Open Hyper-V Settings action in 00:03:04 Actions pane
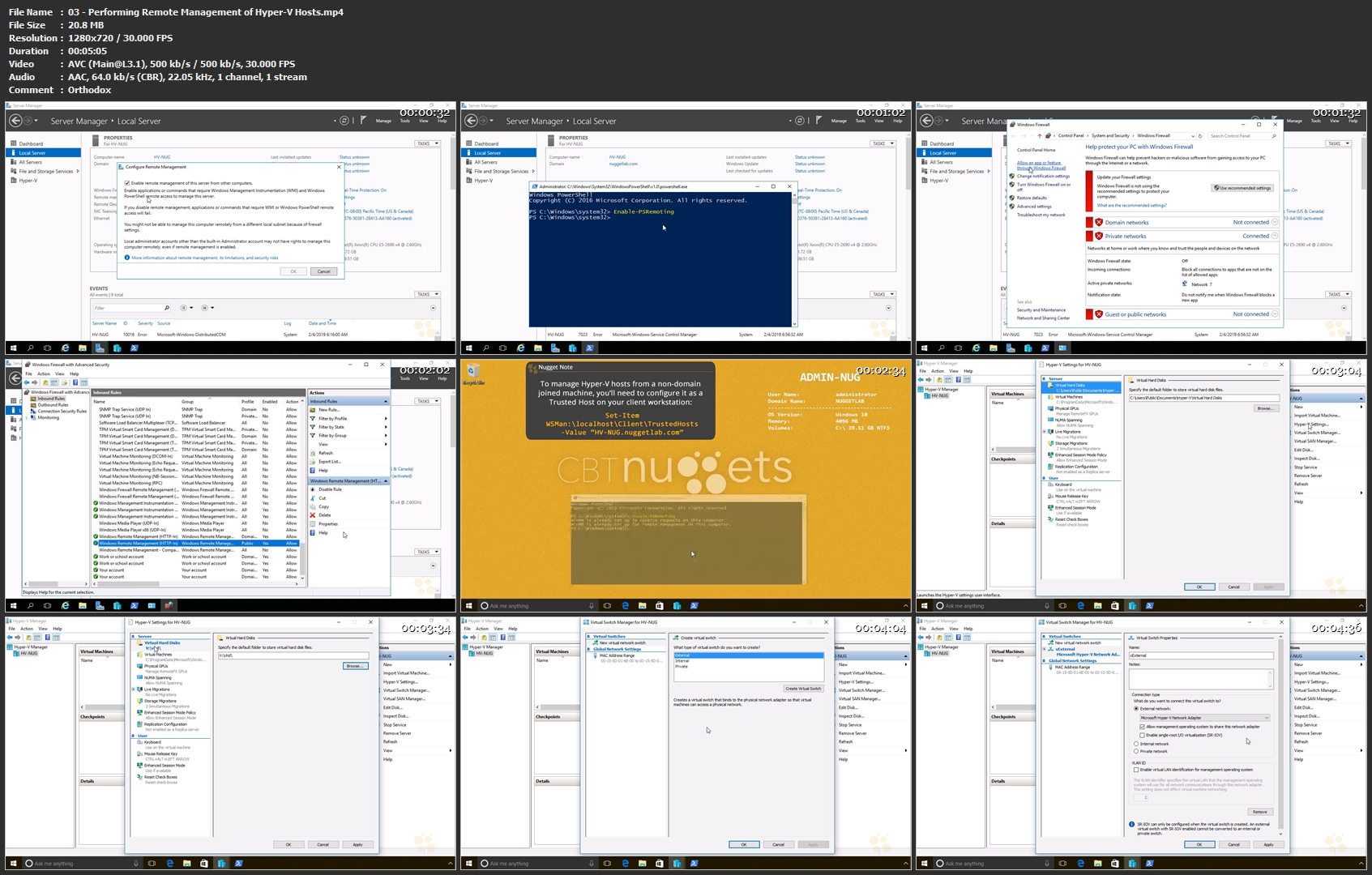Screen dimensions: 1372x875 [1310, 424]
